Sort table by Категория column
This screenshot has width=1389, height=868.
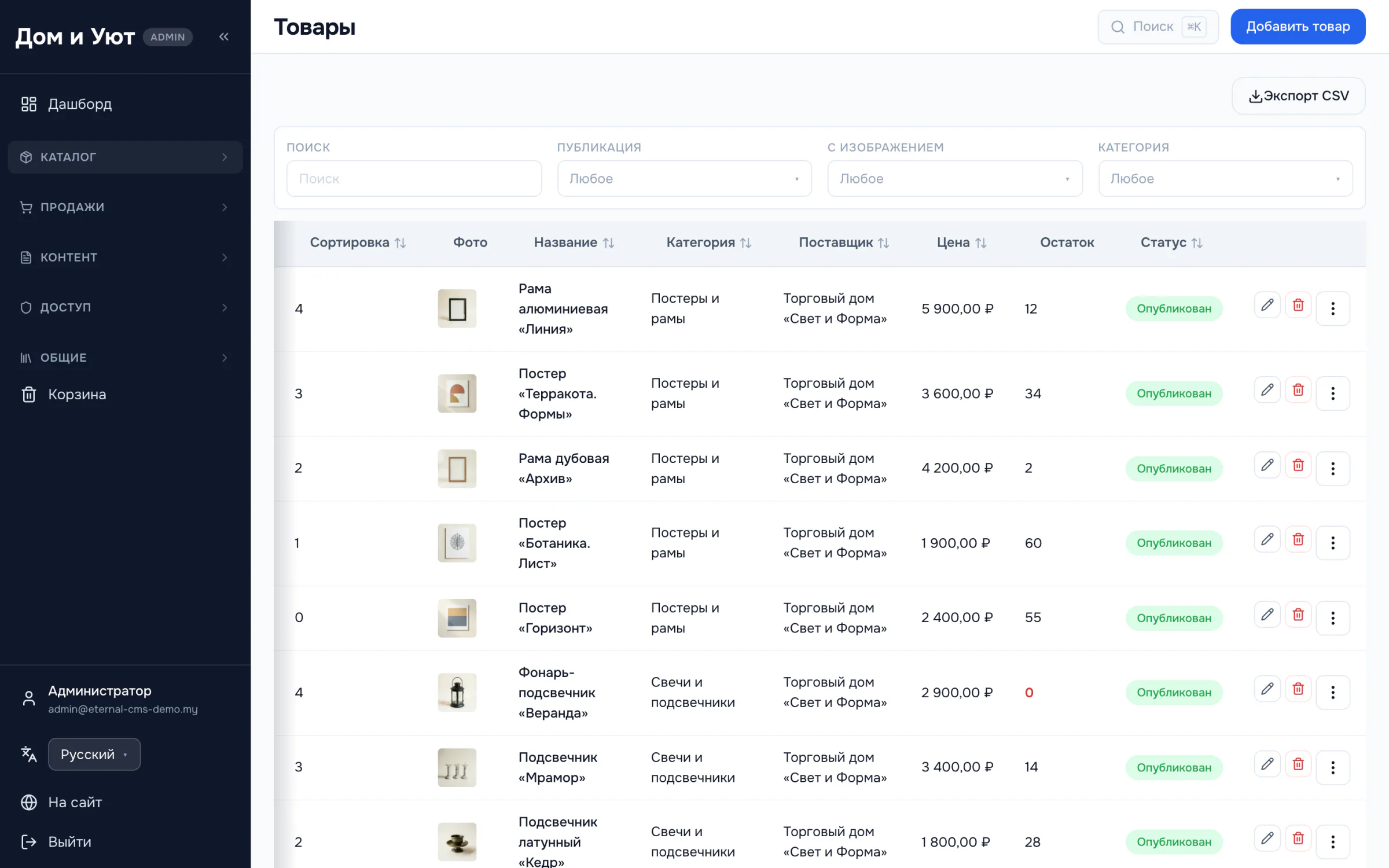(708, 242)
